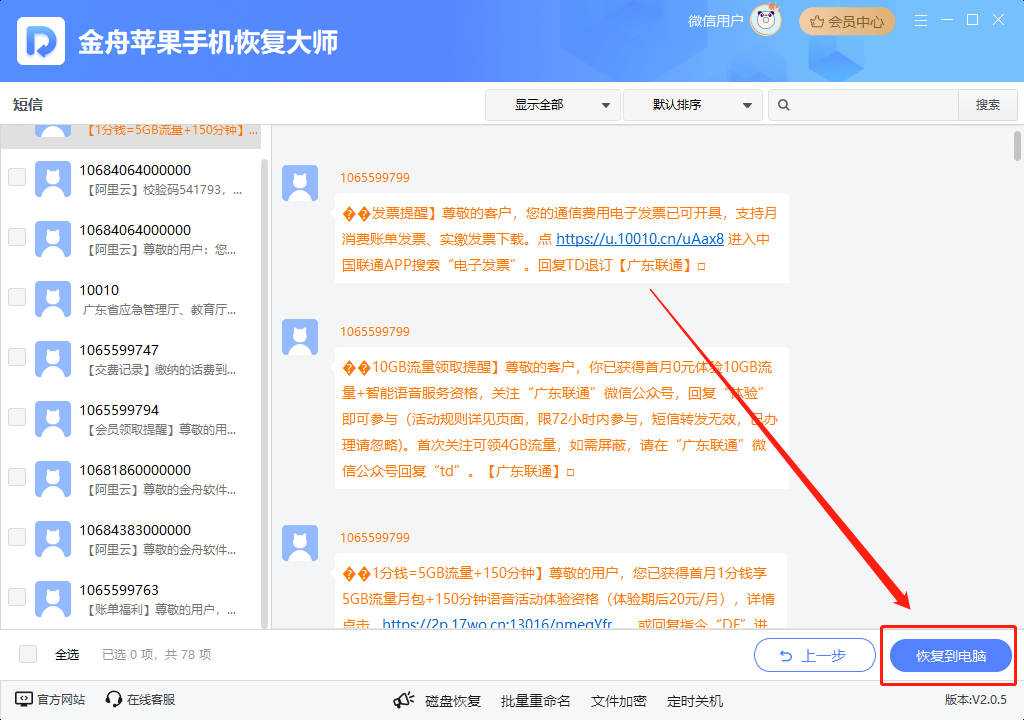Expand the 显示全部 filter dropdown
The height and width of the screenshot is (720, 1024).
pos(552,105)
